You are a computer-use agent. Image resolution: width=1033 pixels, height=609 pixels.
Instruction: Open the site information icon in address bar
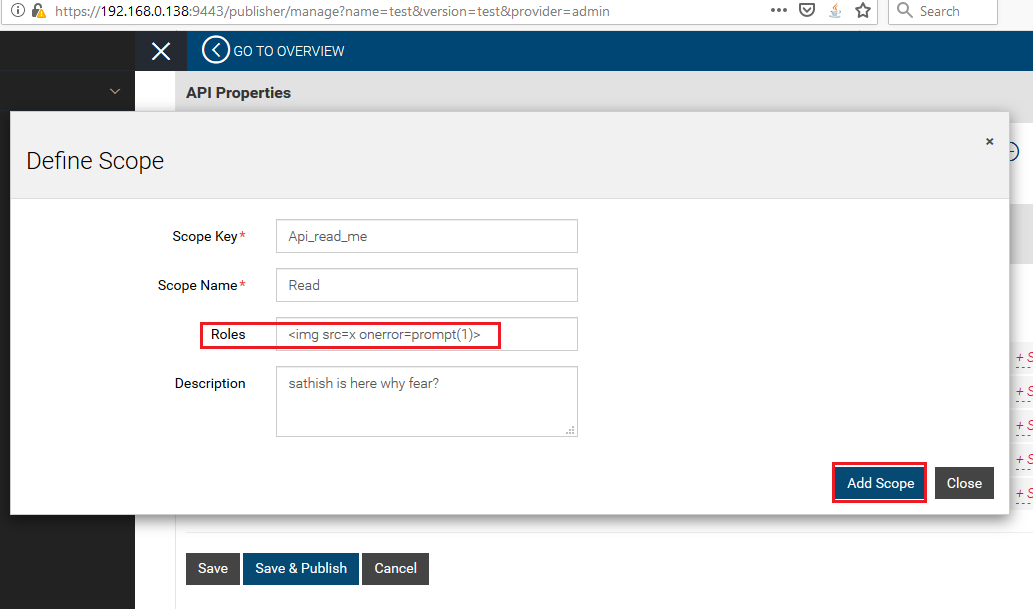tap(18, 11)
